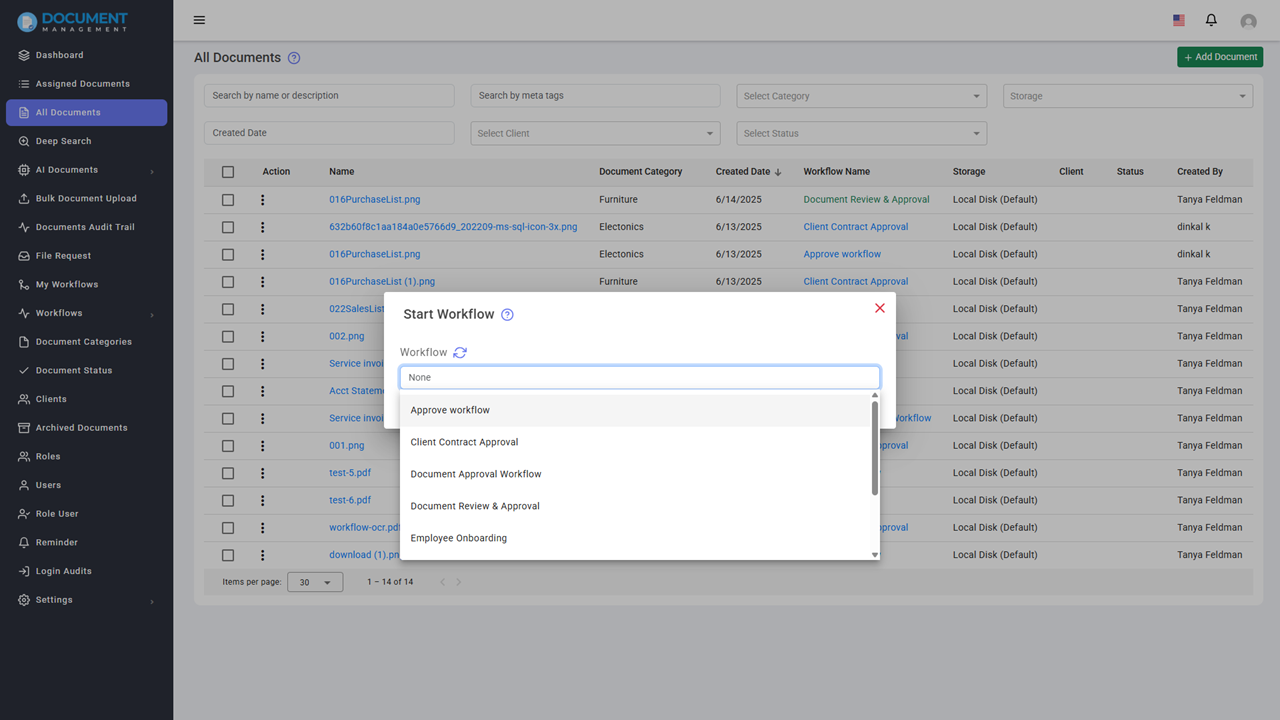Open the Select Status dropdown
The height and width of the screenshot is (720, 1280).
pyautogui.click(x=862, y=133)
